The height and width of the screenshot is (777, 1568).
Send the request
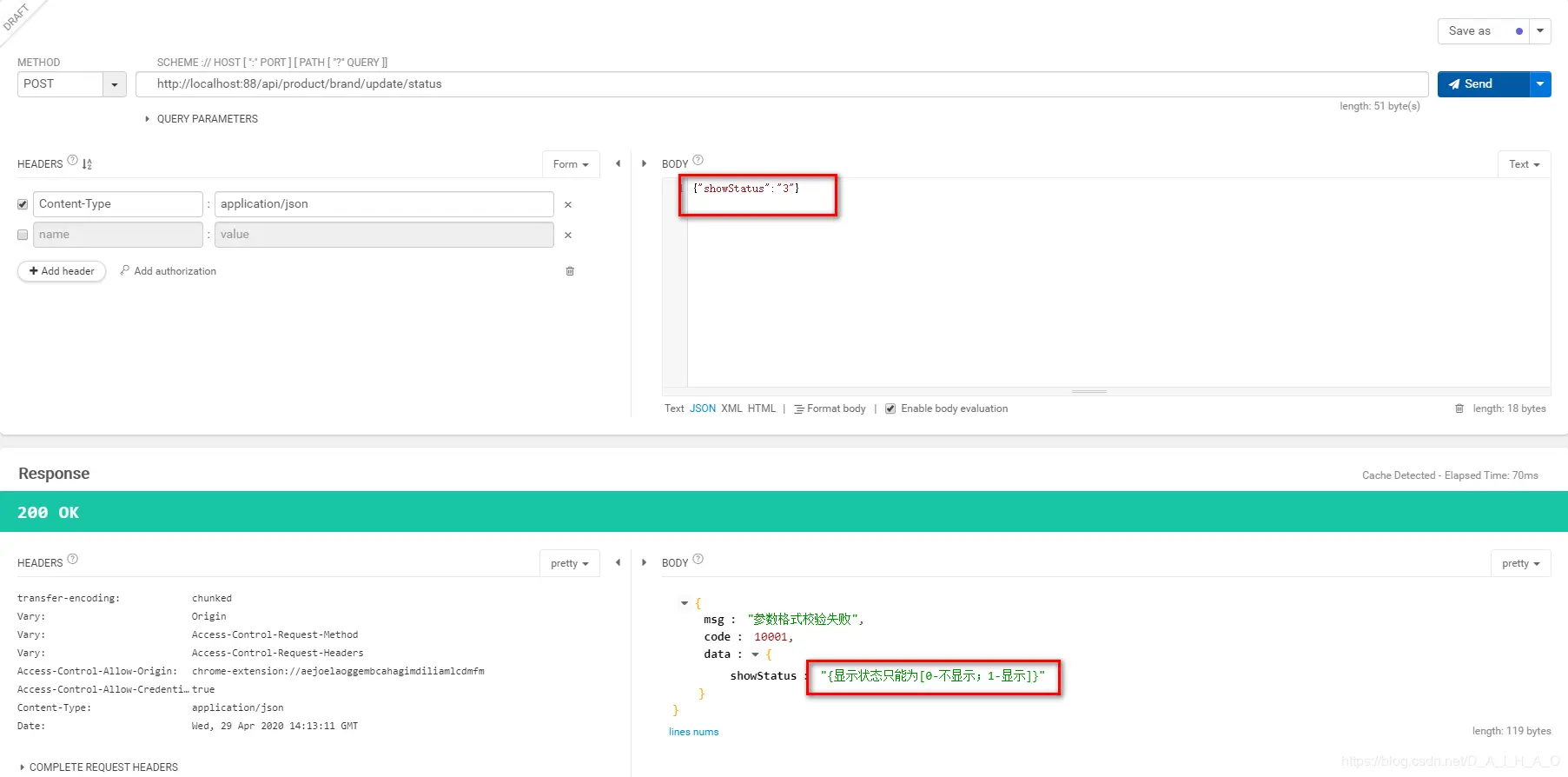click(x=1483, y=84)
